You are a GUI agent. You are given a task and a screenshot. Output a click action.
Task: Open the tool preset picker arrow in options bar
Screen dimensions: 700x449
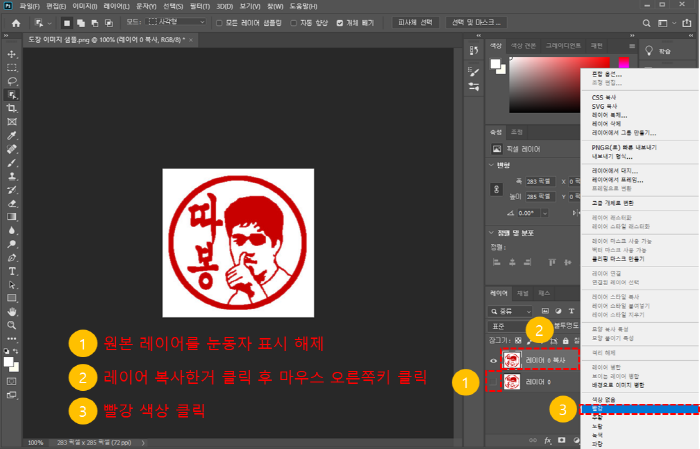50,23
